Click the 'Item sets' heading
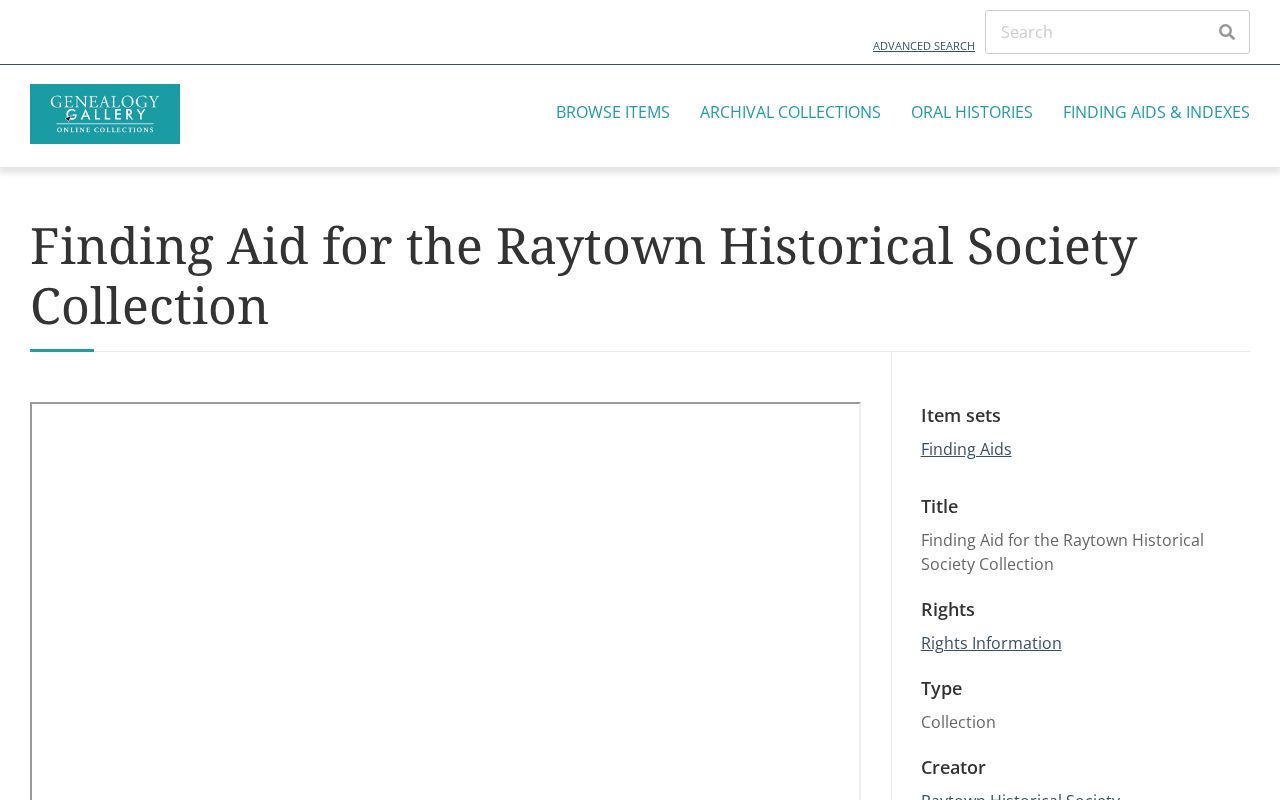Viewport: 1280px width, 800px height. [x=960, y=415]
